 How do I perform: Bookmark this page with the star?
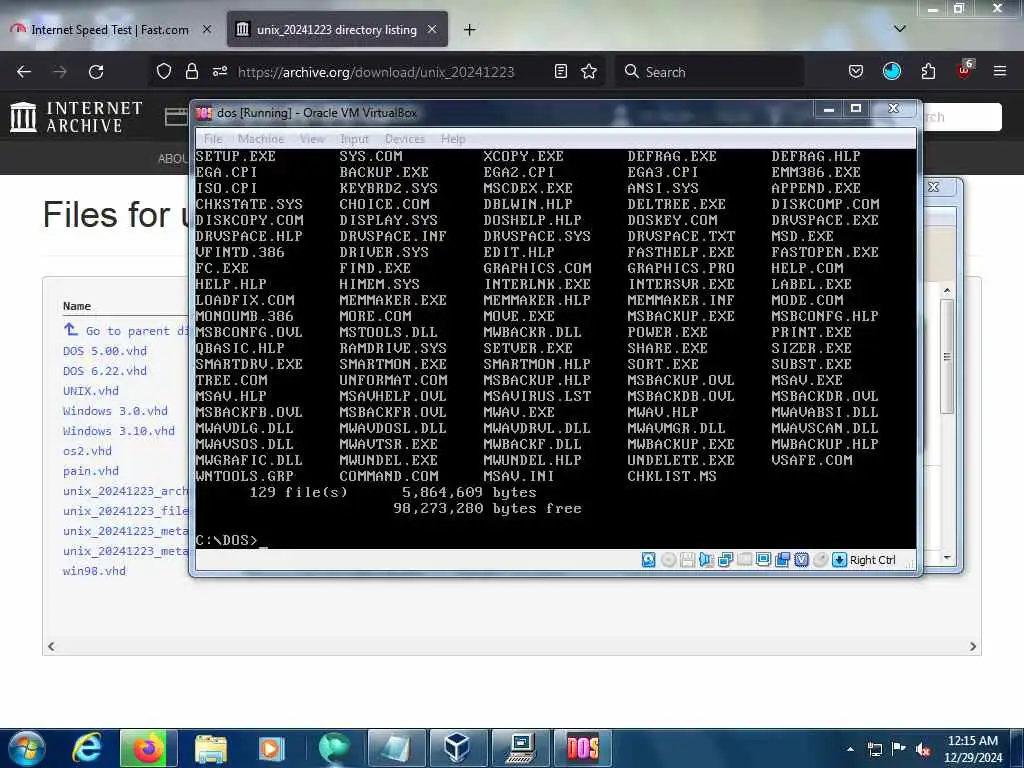589,72
